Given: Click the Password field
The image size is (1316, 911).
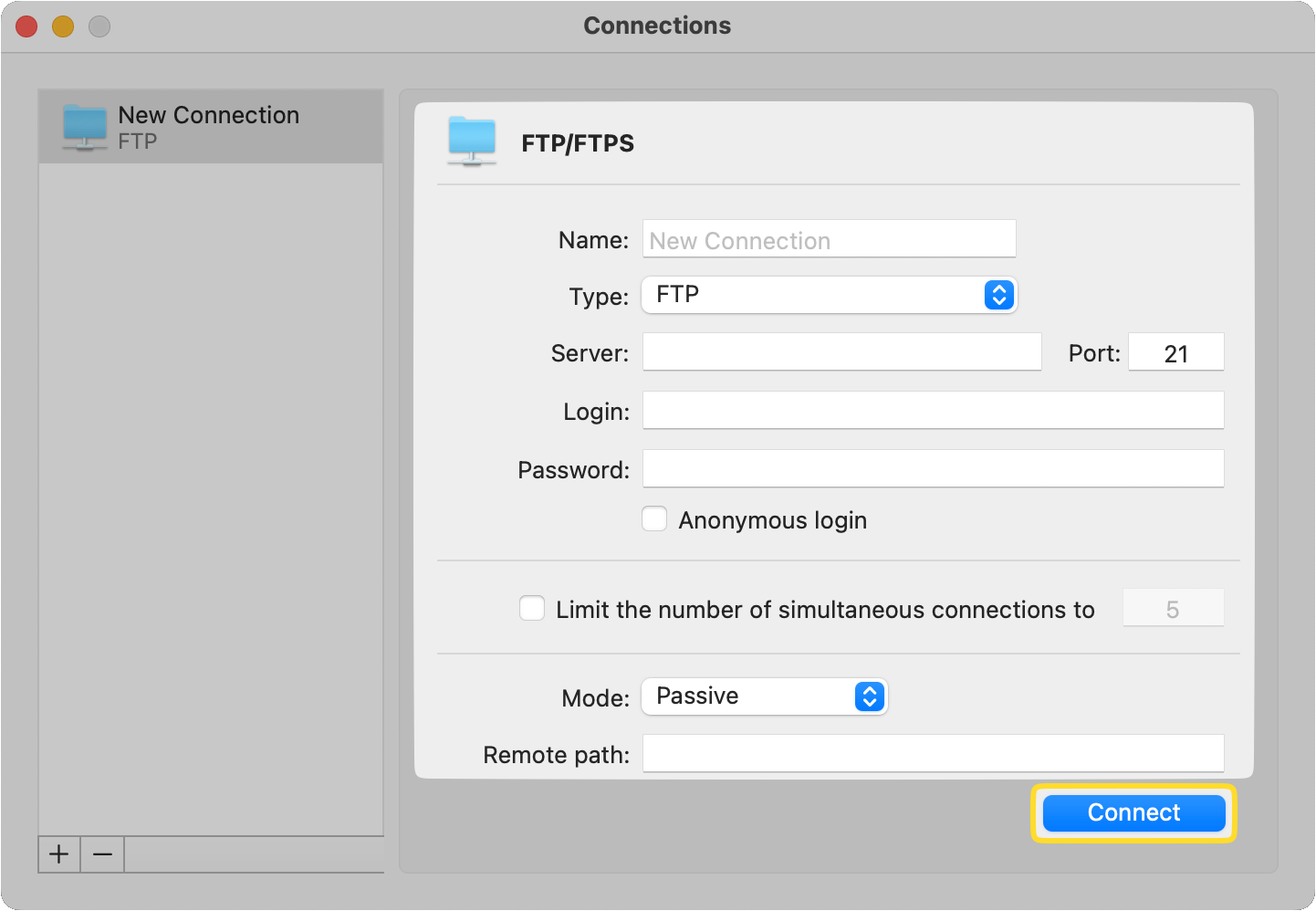Looking at the screenshot, I should [933, 468].
